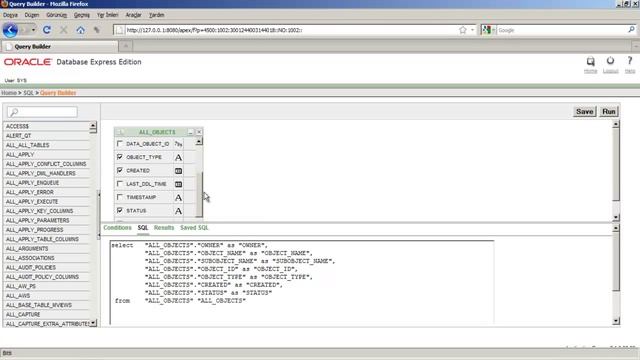
Task: Collapse the ALL_OBJECTS table panel
Action: coord(190,132)
